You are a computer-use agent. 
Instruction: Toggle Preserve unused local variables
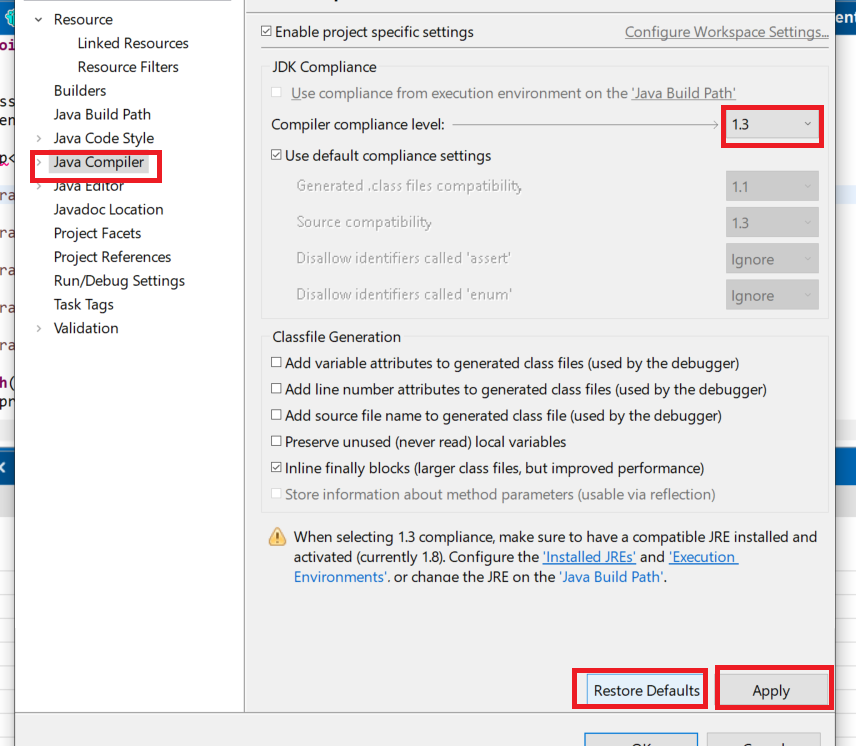(277, 442)
